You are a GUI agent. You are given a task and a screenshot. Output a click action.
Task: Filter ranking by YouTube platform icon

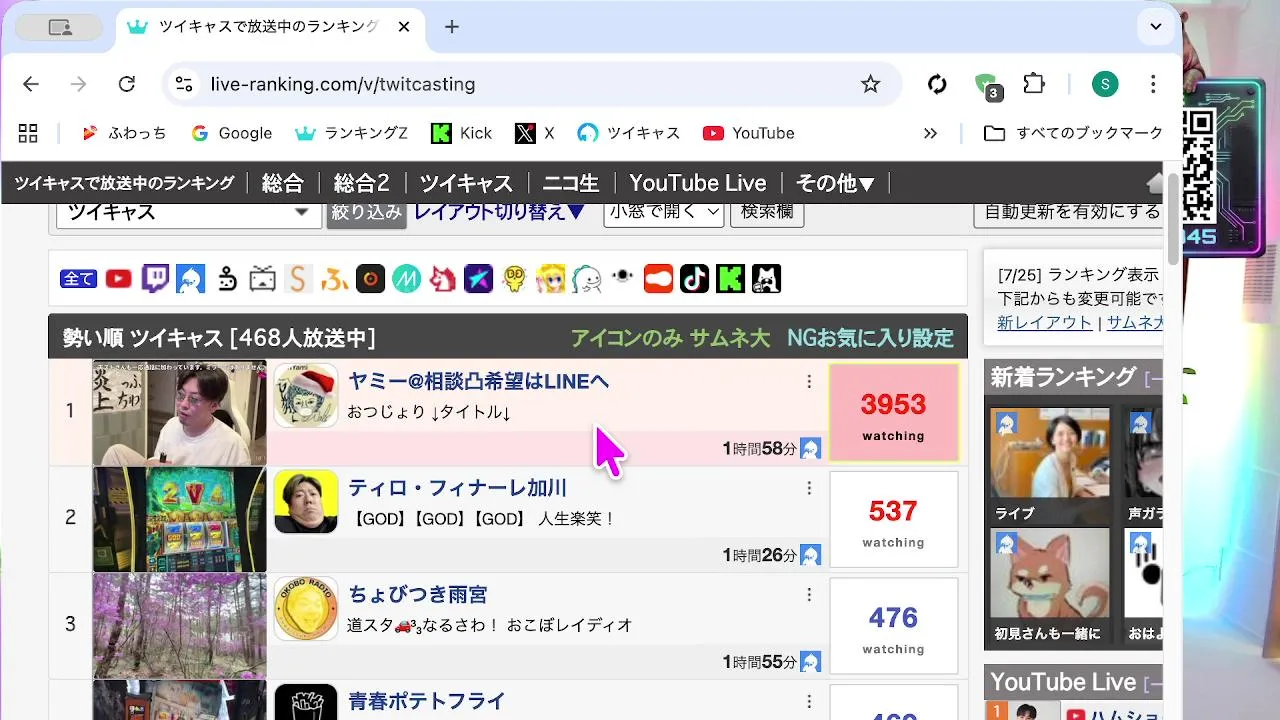(119, 279)
